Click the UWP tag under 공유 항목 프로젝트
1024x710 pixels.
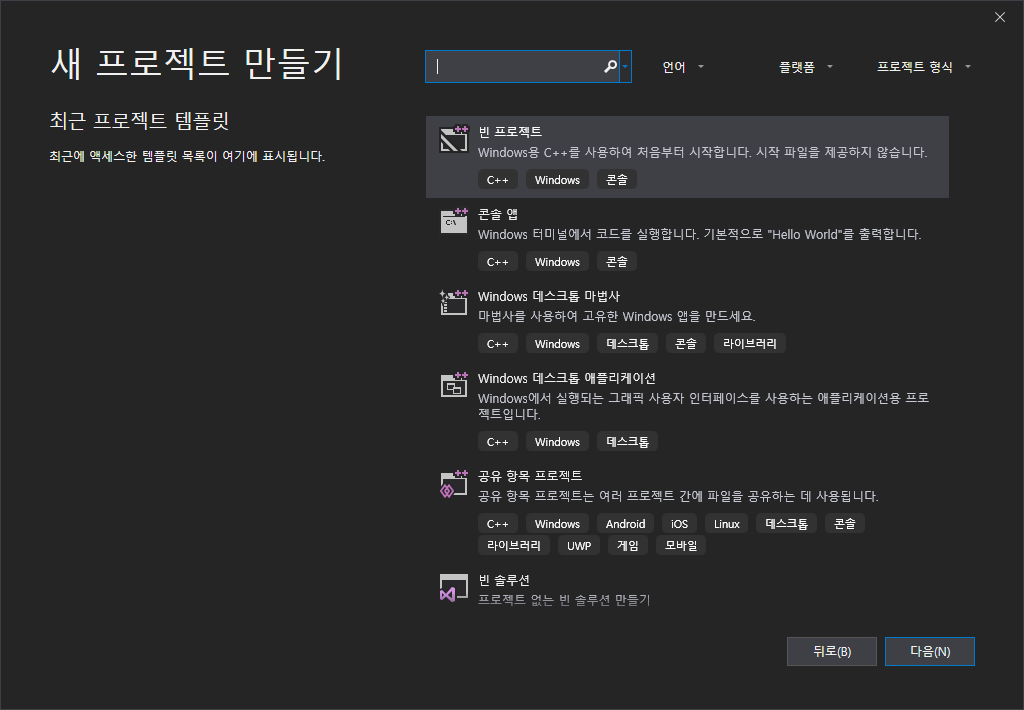[579, 545]
